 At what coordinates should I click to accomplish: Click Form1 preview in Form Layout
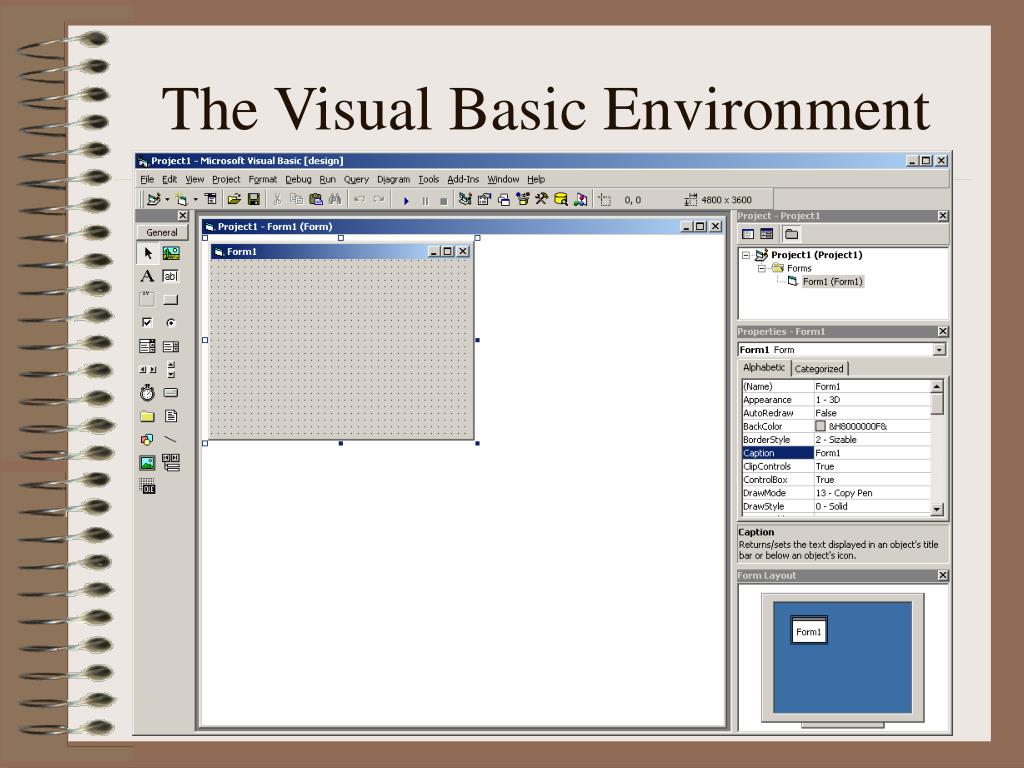pos(808,631)
